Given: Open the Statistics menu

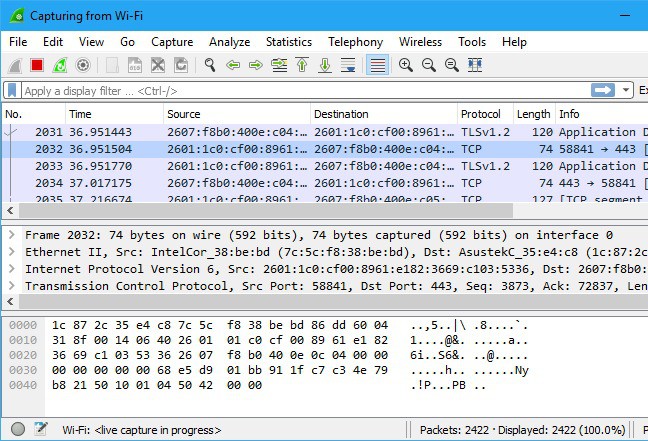Looking at the screenshot, I should pyautogui.click(x=289, y=42).
